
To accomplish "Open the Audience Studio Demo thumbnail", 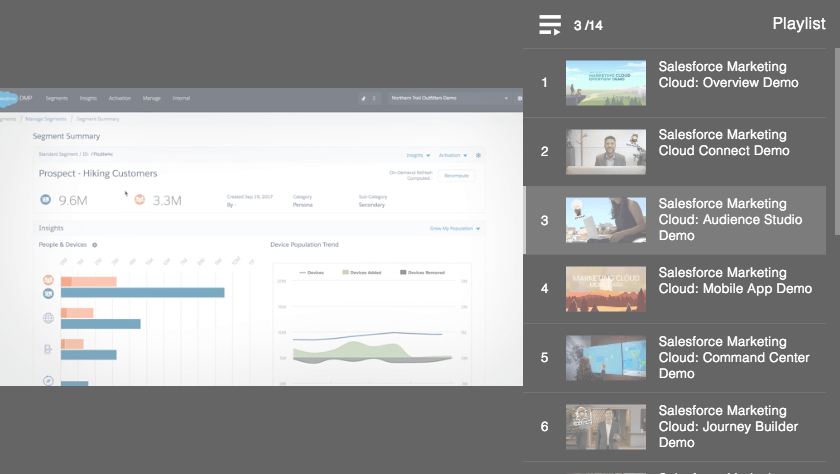I will tap(606, 220).
